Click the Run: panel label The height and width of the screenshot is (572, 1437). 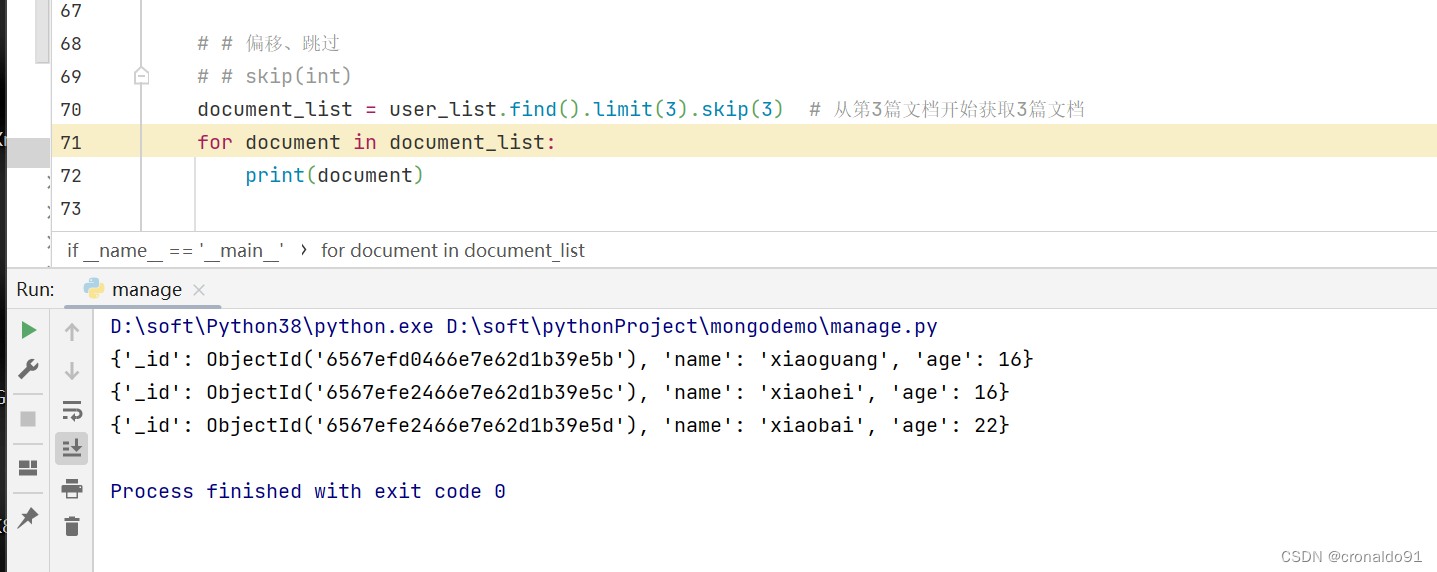point(35,290)
